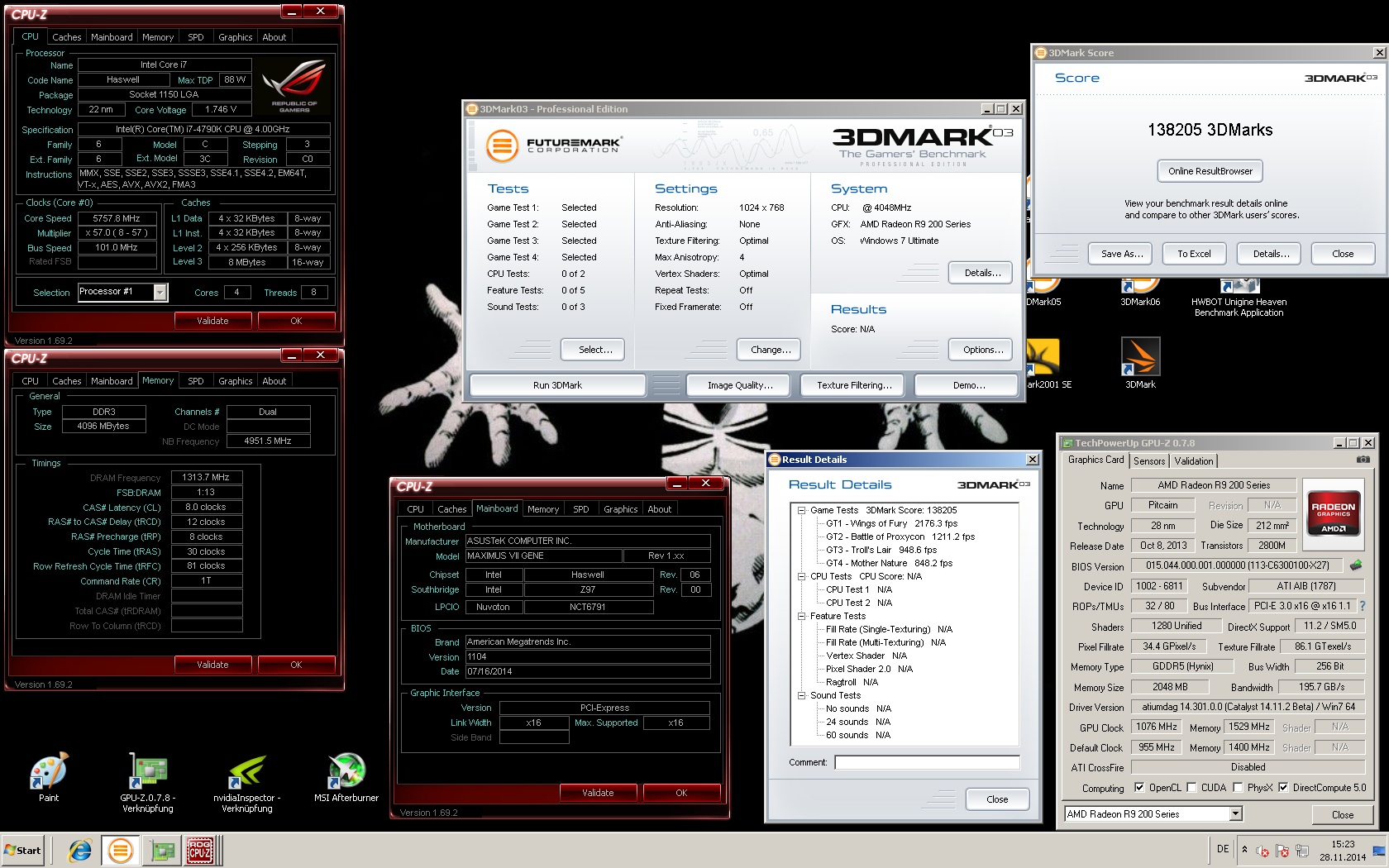Toggle the OpenCL checkbox in GPU-Z
The width and height of the screenshot is (1389, 868).
coord(1139,788)
